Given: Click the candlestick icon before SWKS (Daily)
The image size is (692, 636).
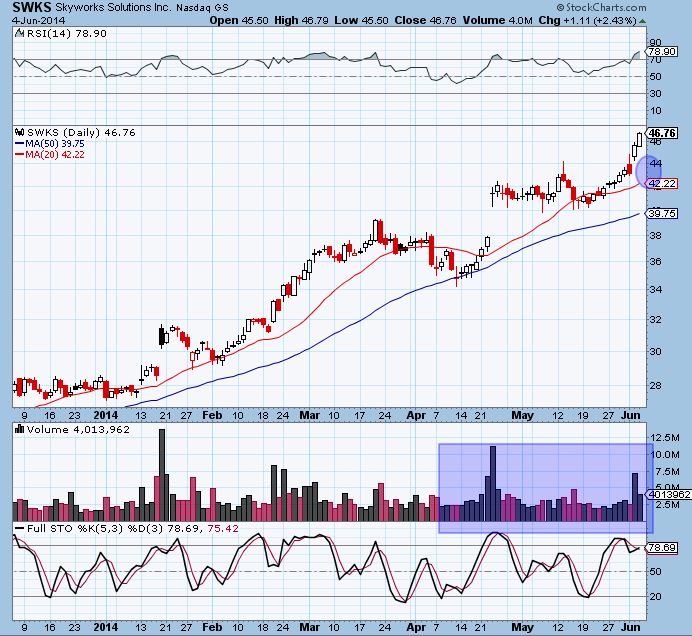Looking at the screenshot, I should [19, 132].
